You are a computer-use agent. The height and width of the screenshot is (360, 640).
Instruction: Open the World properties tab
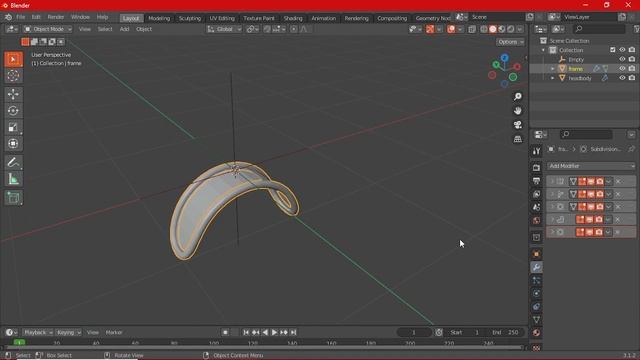pos(536,220)
